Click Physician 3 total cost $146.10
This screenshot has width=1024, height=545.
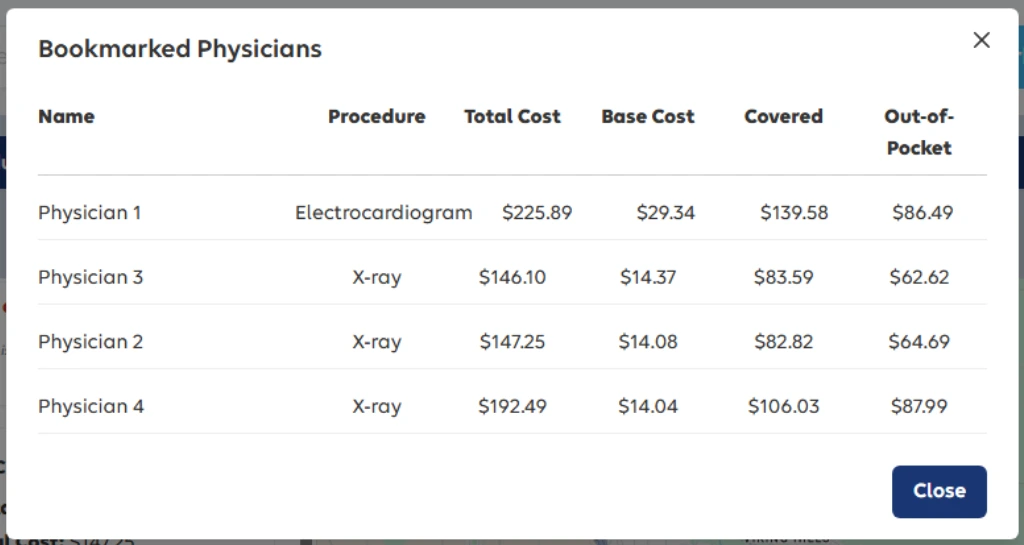click(x=512, y=277)
